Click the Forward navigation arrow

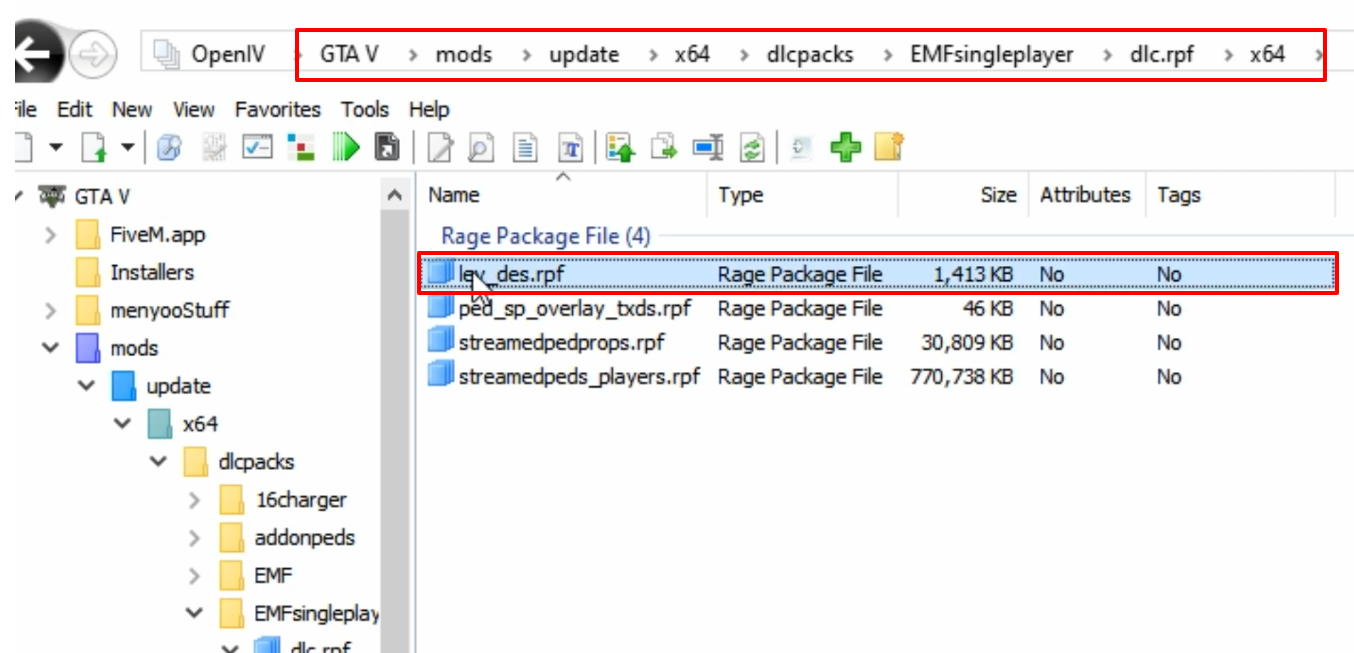click(94, 54)
